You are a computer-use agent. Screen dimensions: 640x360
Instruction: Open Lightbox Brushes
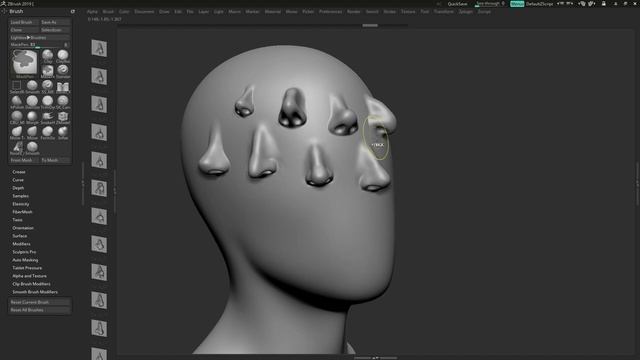[x=40, y=38]
